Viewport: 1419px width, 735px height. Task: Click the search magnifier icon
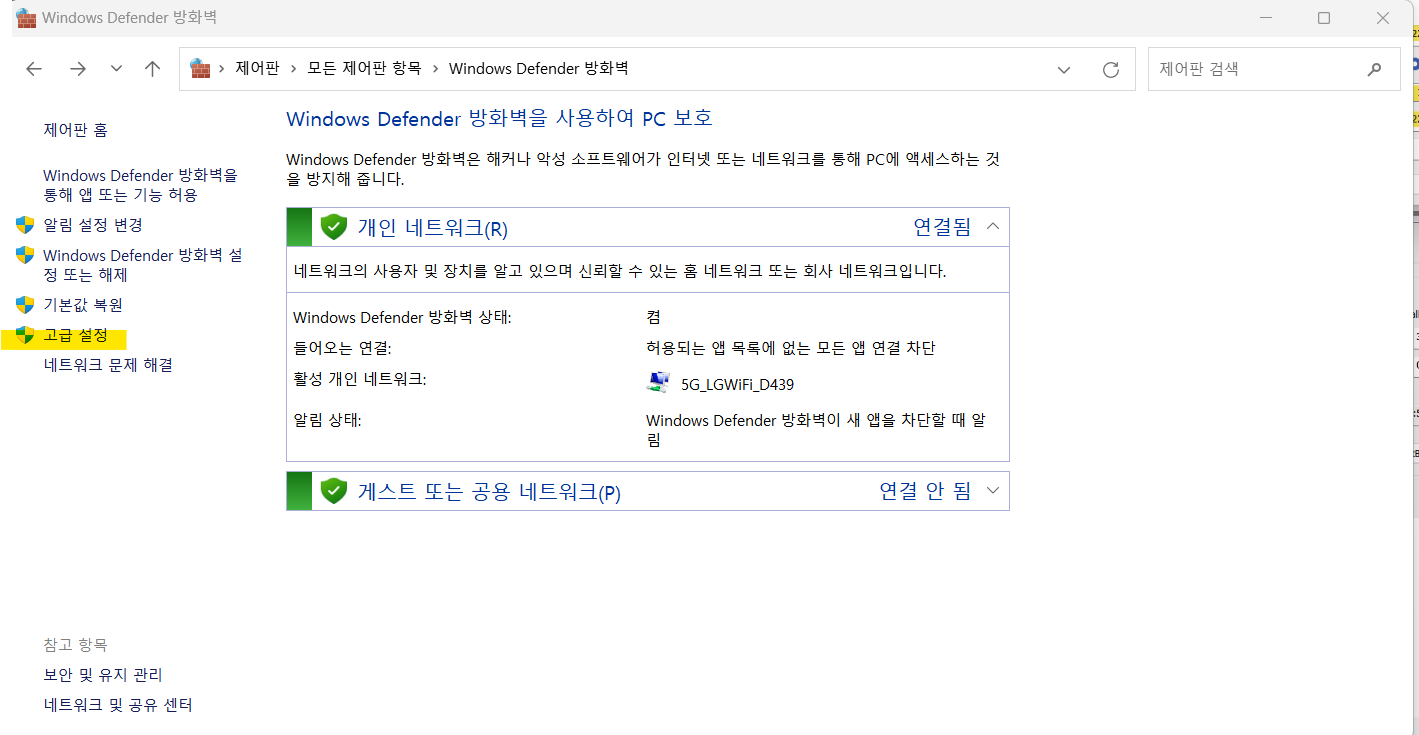(1374, 69)
